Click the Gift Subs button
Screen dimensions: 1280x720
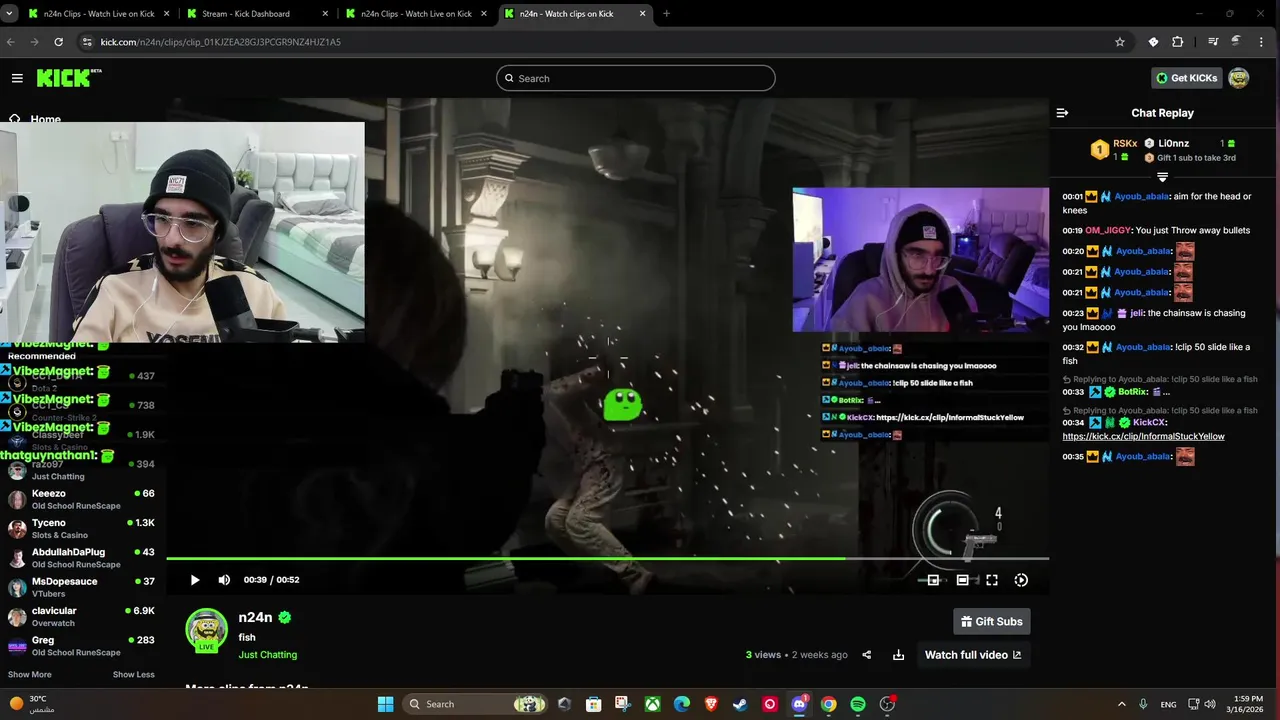coord(992,622)
